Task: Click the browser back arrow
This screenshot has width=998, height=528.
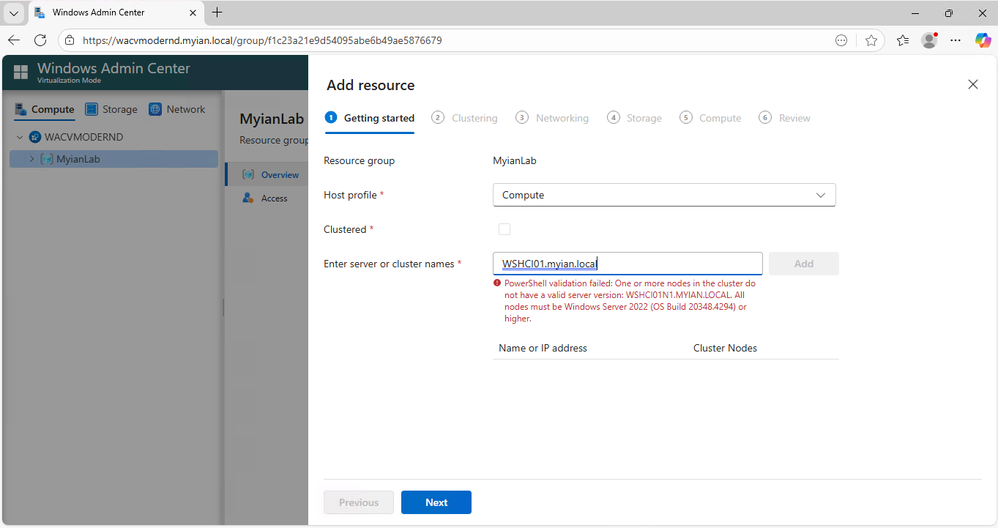Action: coord(14,40)
